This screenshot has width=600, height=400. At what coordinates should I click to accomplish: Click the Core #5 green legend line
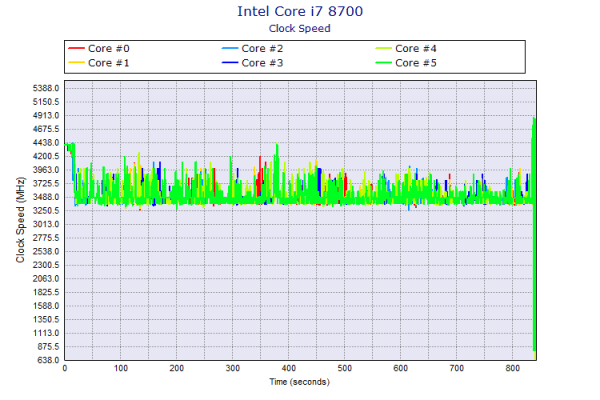(383, 62)
